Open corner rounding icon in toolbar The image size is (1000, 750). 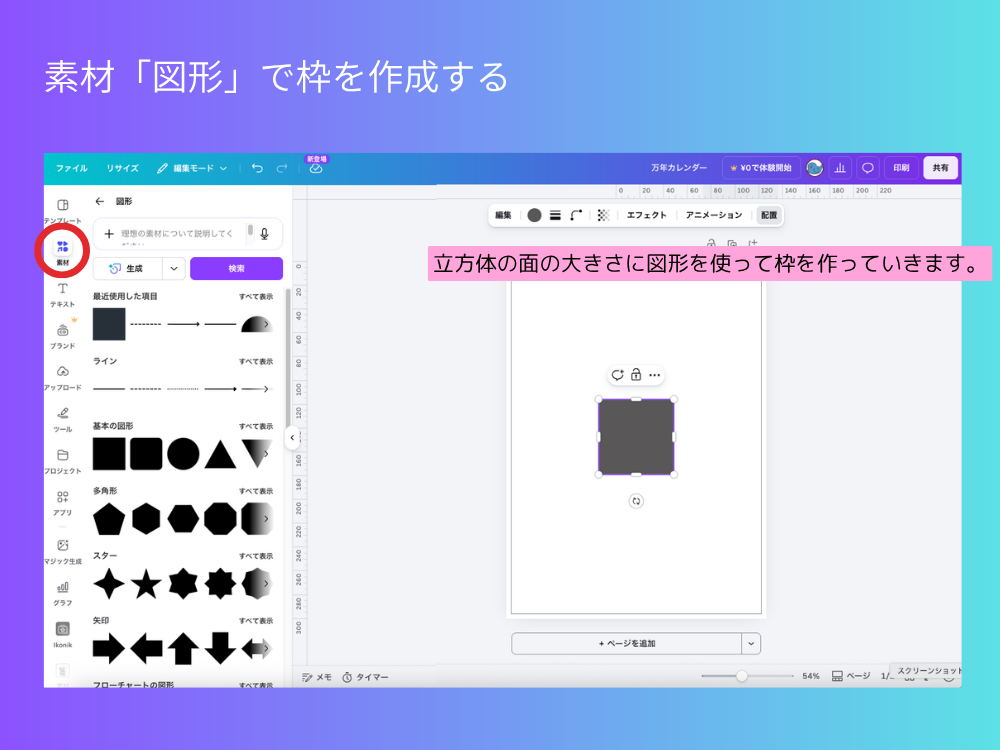pos(576,216)
